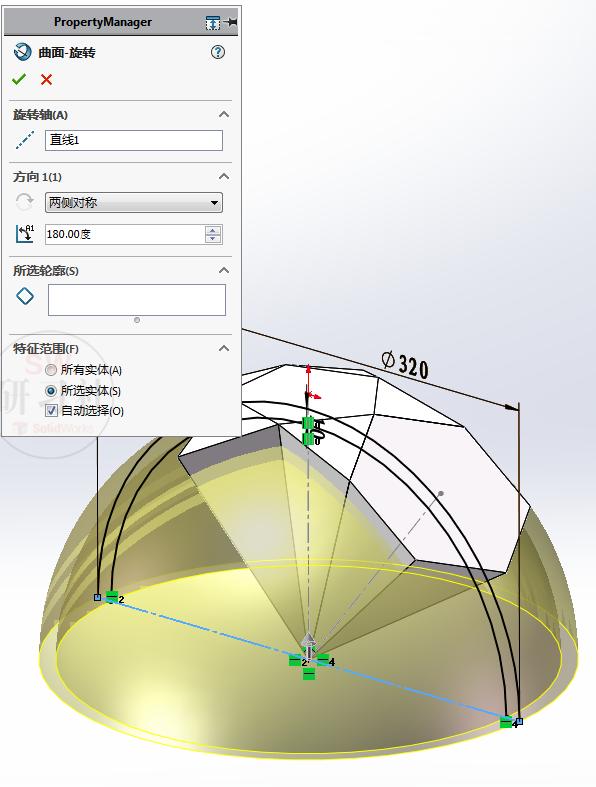
Task: Click the revolve axis dashed-line icon
Action: (x=25, y=140)
